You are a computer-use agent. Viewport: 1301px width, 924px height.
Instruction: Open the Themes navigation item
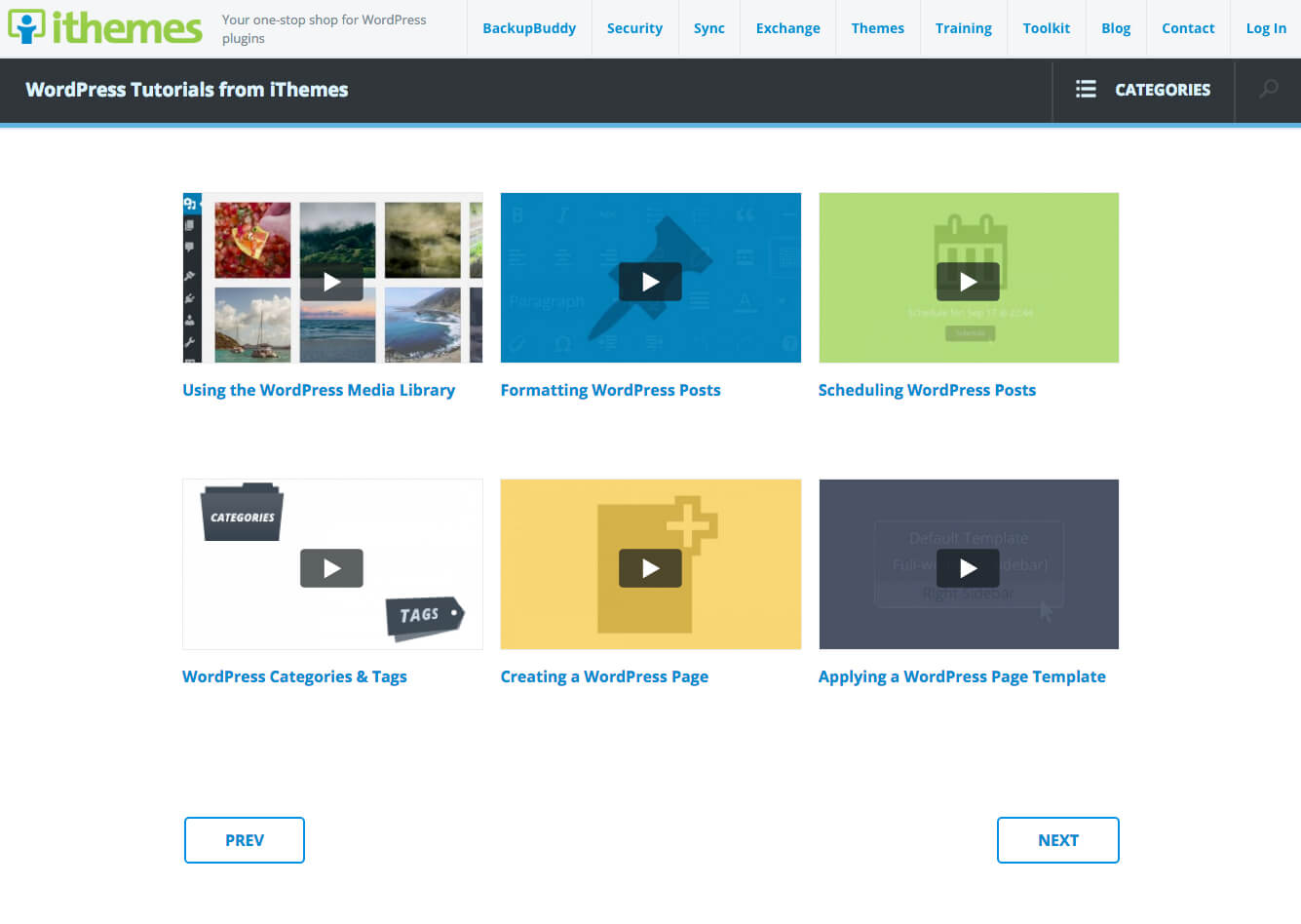pos(878,28)
